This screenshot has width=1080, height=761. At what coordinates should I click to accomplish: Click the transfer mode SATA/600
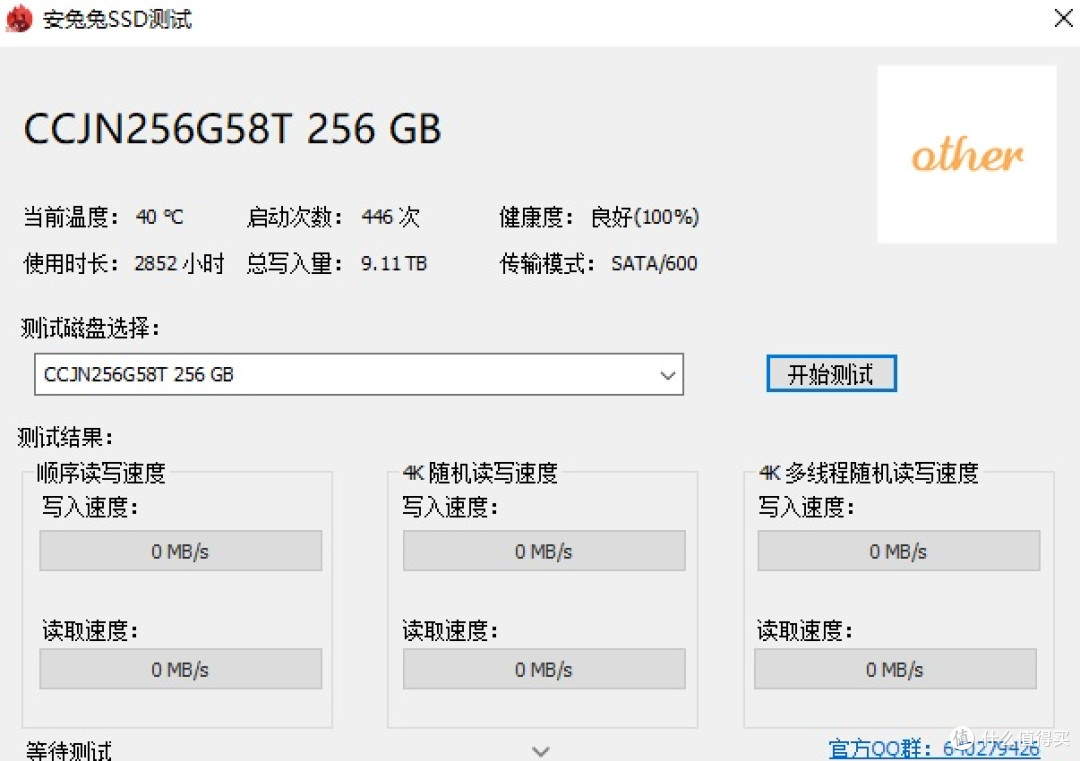coord(654,264)
